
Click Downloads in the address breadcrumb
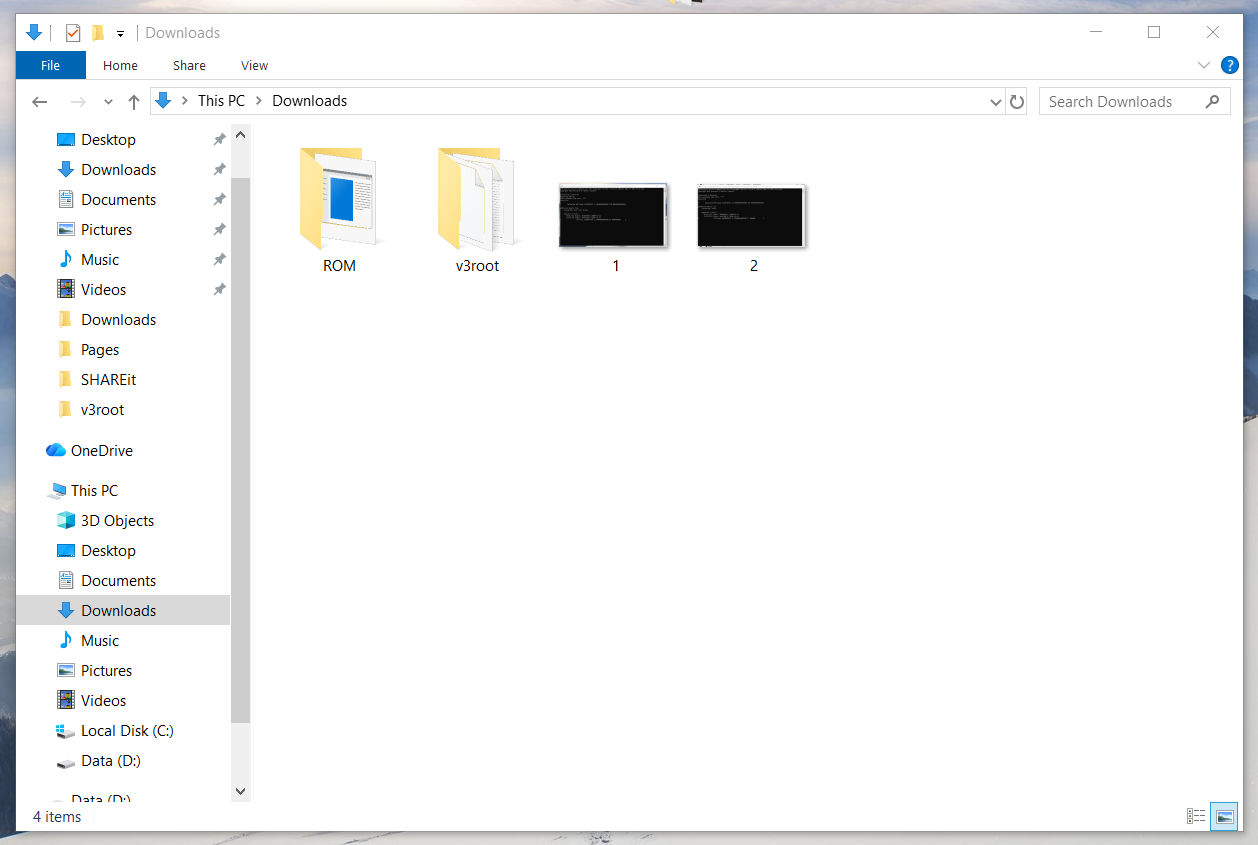310,101
